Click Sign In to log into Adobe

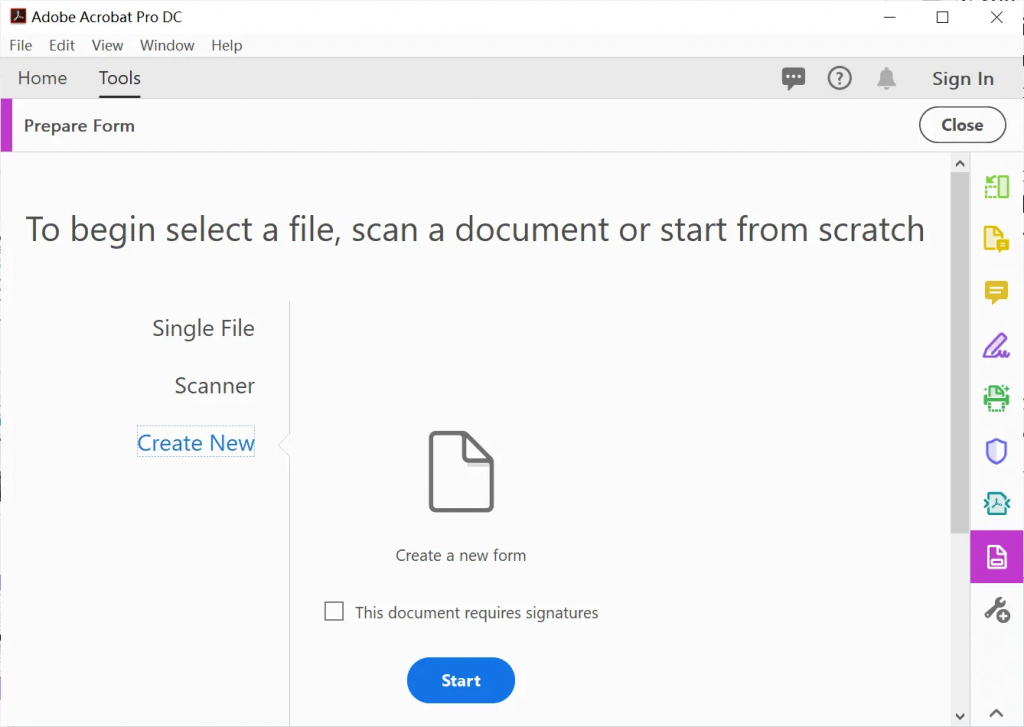pos(962,78)
